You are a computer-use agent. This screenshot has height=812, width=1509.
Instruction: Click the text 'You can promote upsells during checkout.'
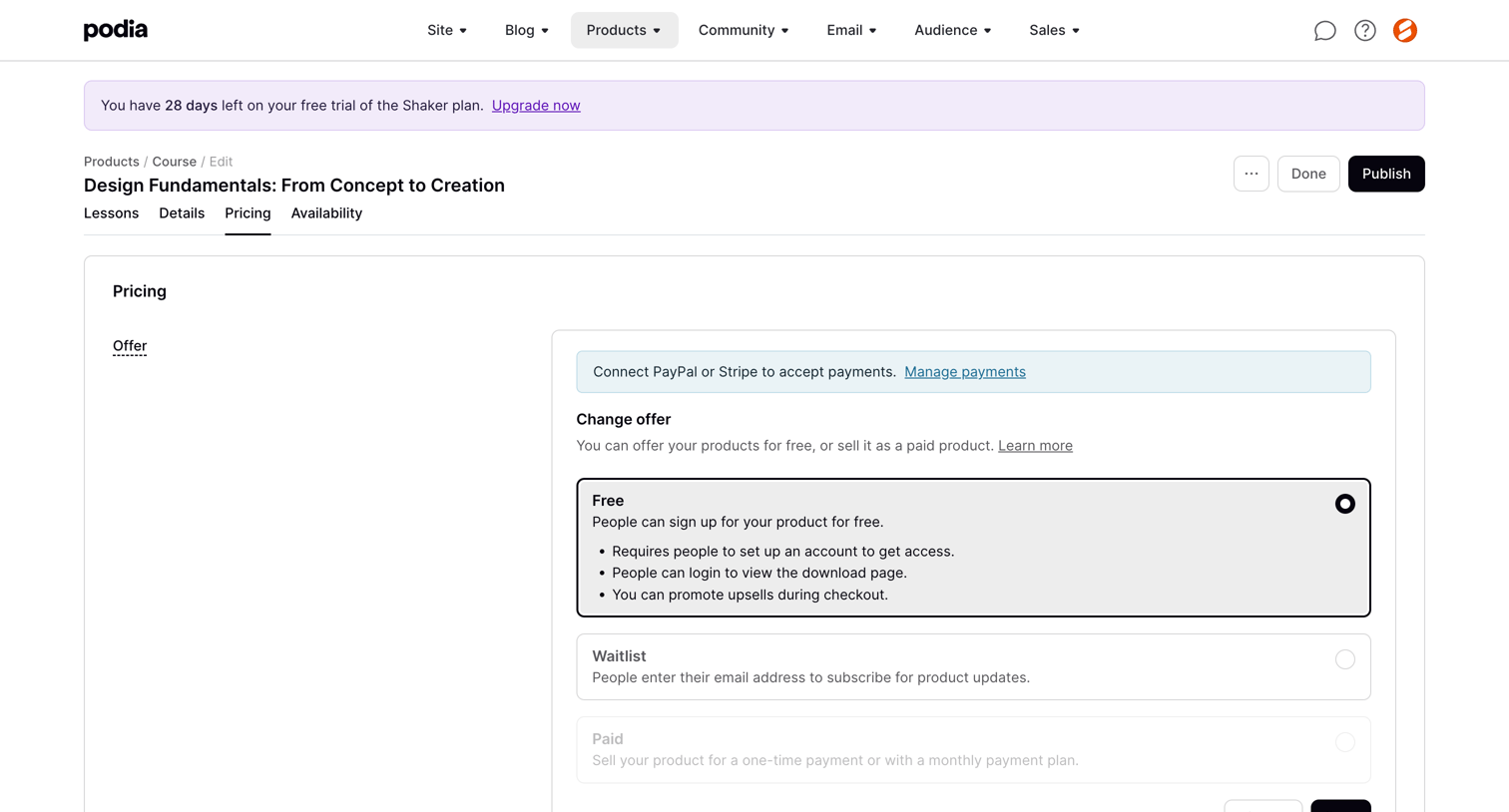pos(750,595)
